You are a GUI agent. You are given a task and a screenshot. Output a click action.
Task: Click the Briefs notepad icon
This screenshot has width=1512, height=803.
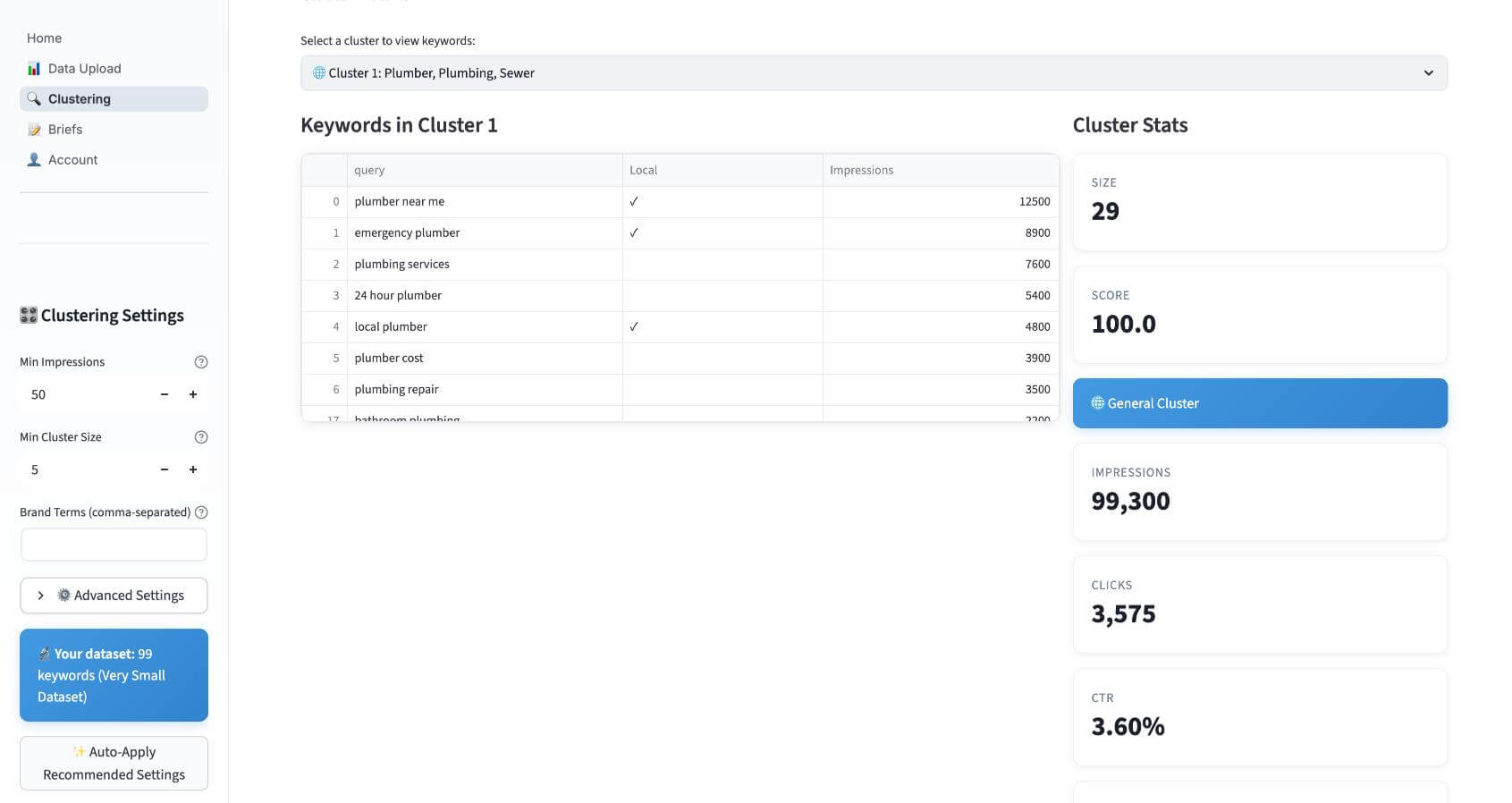pyautogui.click(x=34, y=130)
